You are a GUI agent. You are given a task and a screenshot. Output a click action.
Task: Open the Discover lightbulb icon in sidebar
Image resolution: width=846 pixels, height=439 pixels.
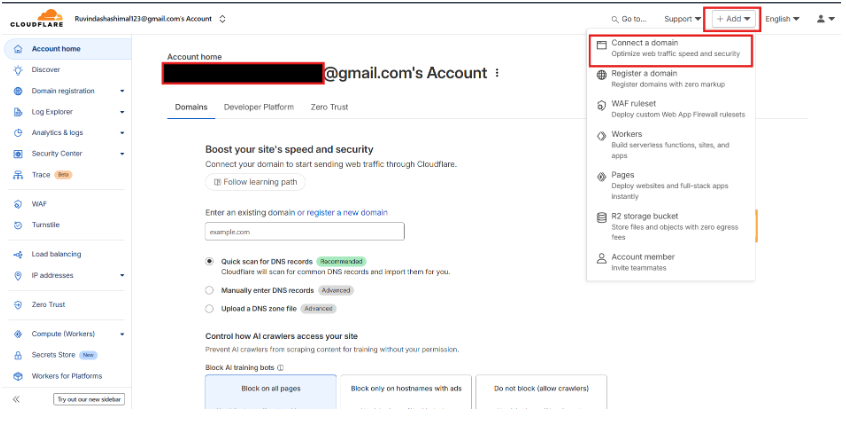18,70
